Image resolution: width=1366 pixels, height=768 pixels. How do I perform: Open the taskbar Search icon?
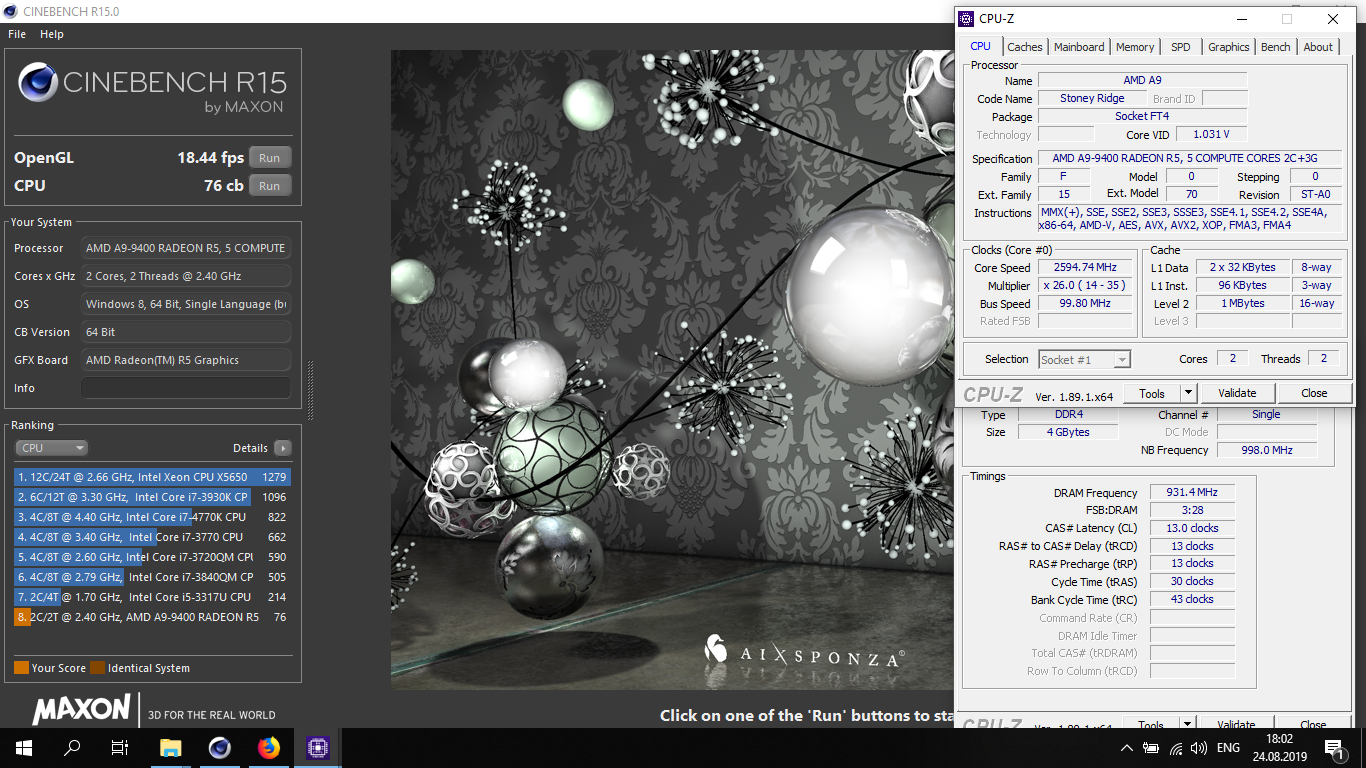[72, 747]
